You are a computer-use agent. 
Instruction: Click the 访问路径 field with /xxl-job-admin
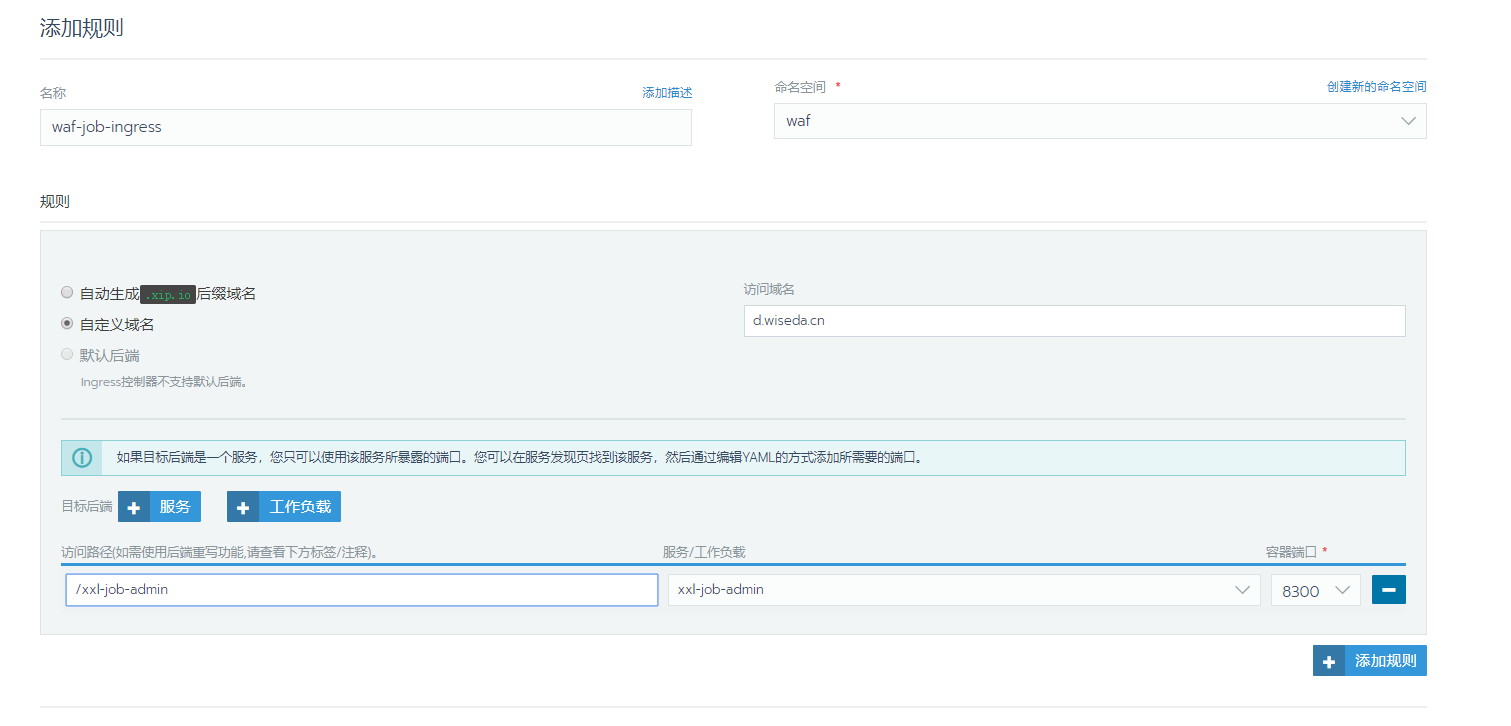361,590
